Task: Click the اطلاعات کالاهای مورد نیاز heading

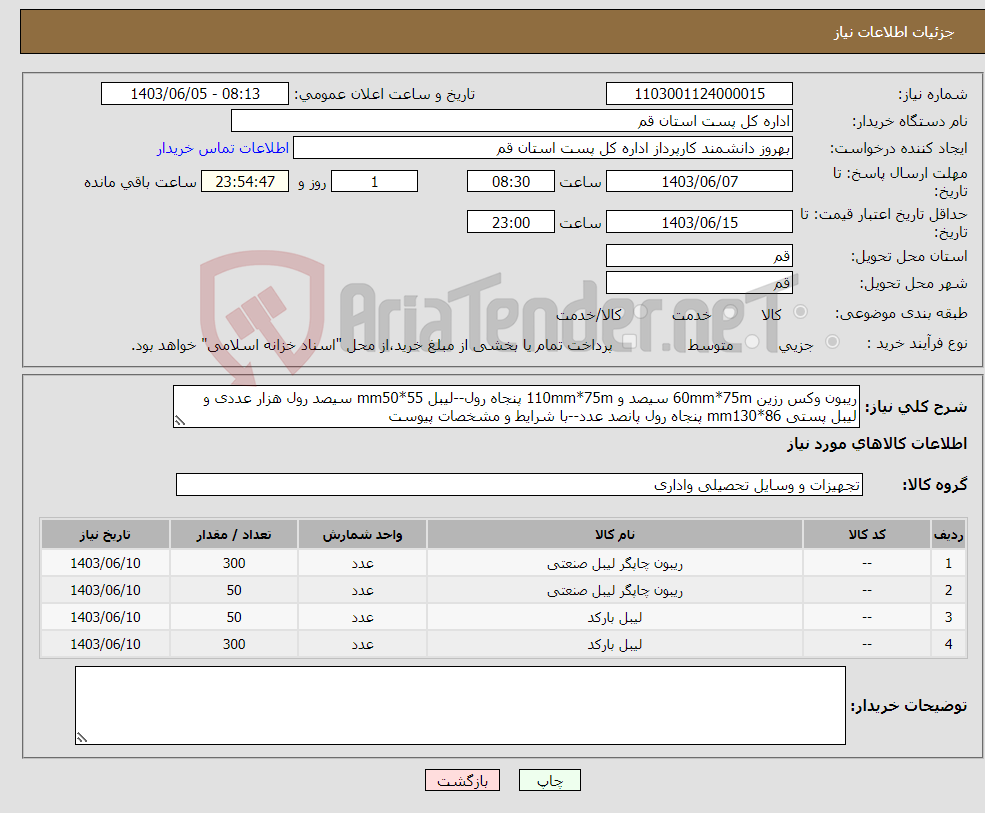Action: point(877,444)
